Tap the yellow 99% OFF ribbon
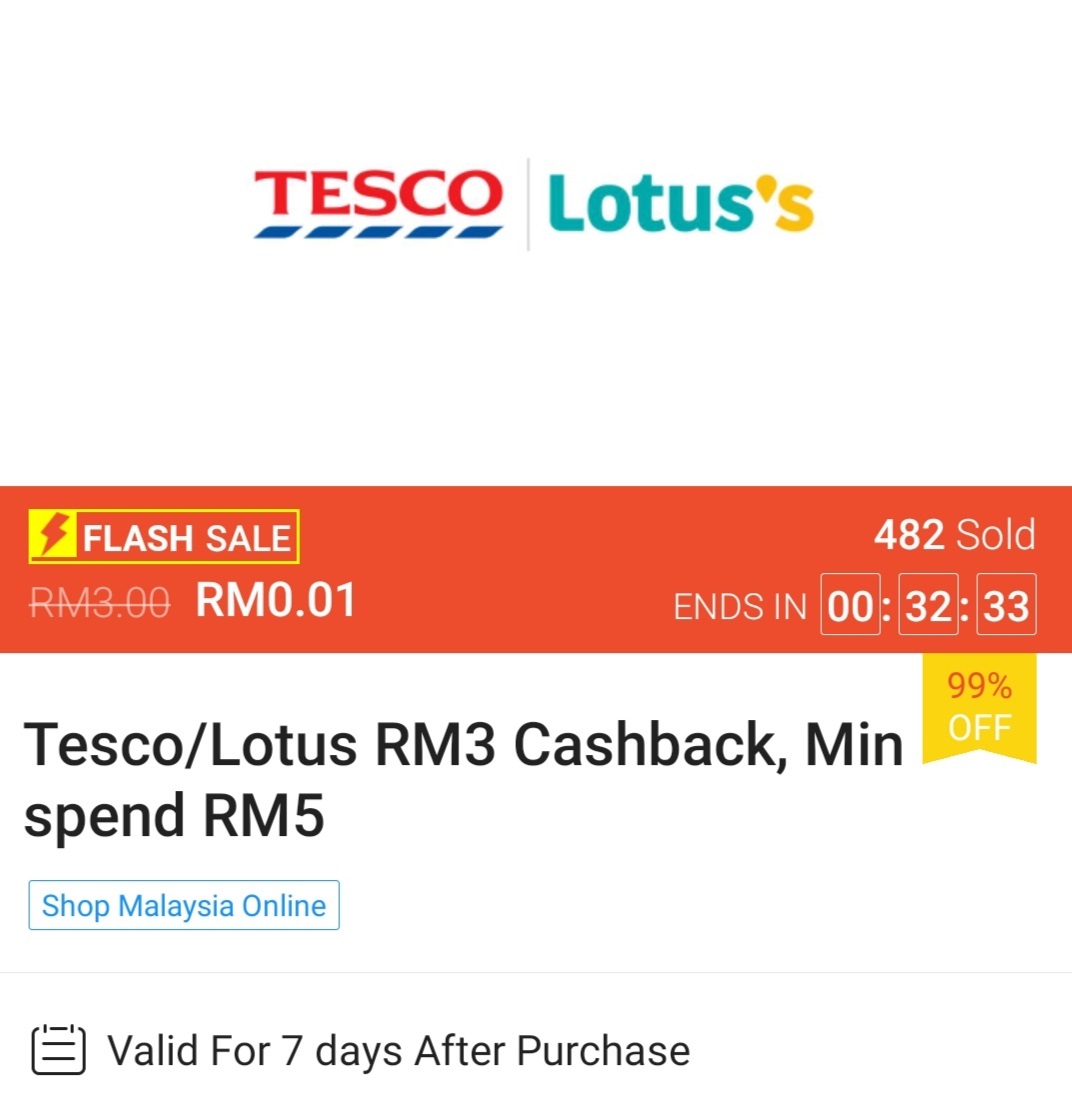The height and width of the screenshot is (1110, 1072). 979,707
